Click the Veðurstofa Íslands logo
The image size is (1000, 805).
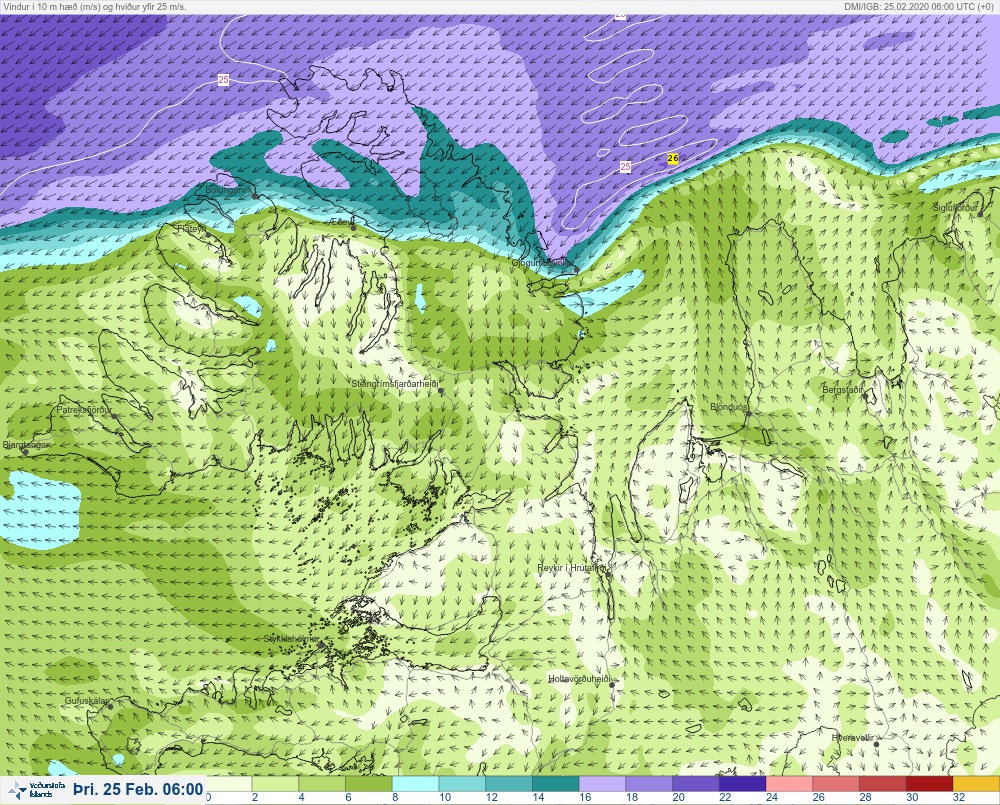(x=35, y=790)
